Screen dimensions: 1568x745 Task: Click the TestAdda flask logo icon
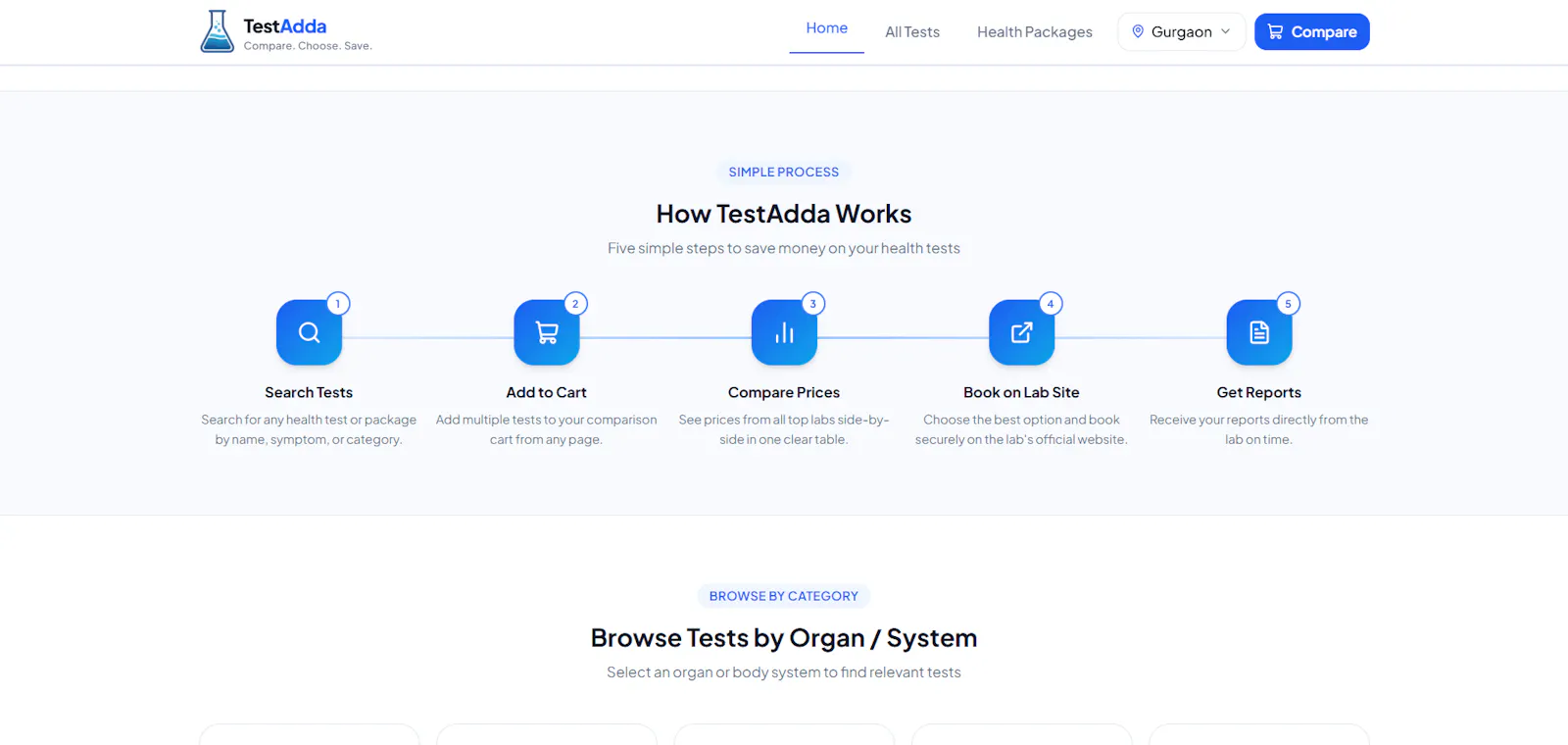217,31
